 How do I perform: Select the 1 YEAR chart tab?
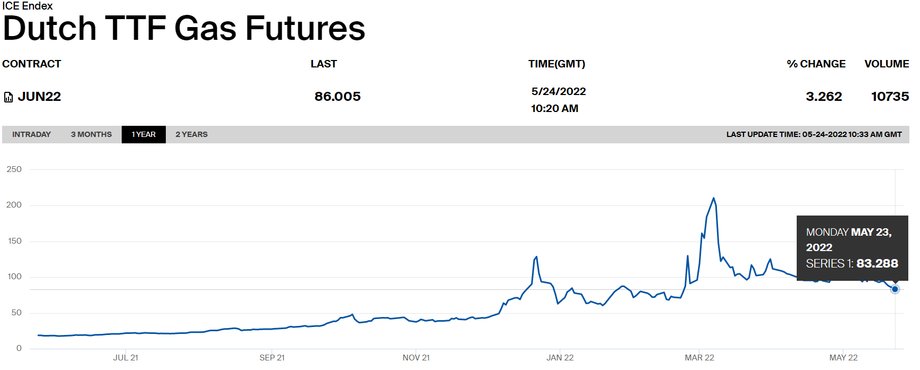[x=144, y=135]
